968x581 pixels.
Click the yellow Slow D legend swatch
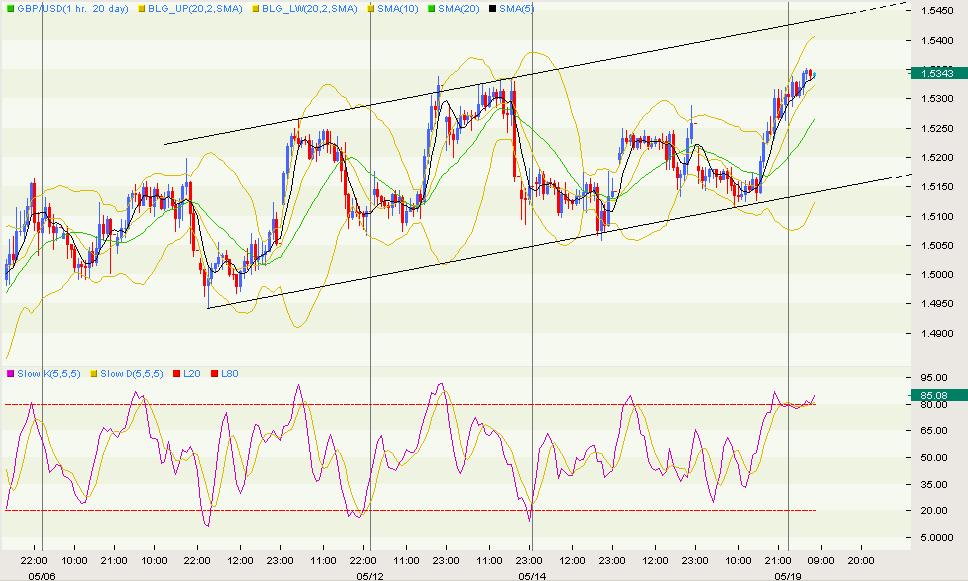[94, 374]
